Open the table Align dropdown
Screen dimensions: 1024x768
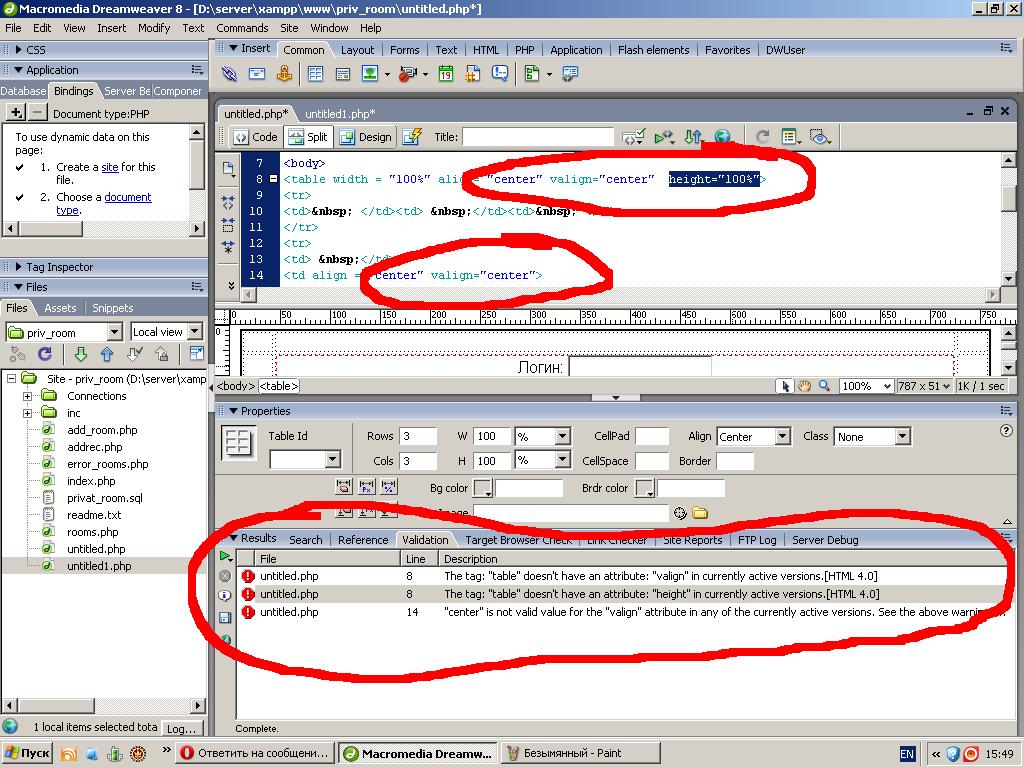[783, 436]
